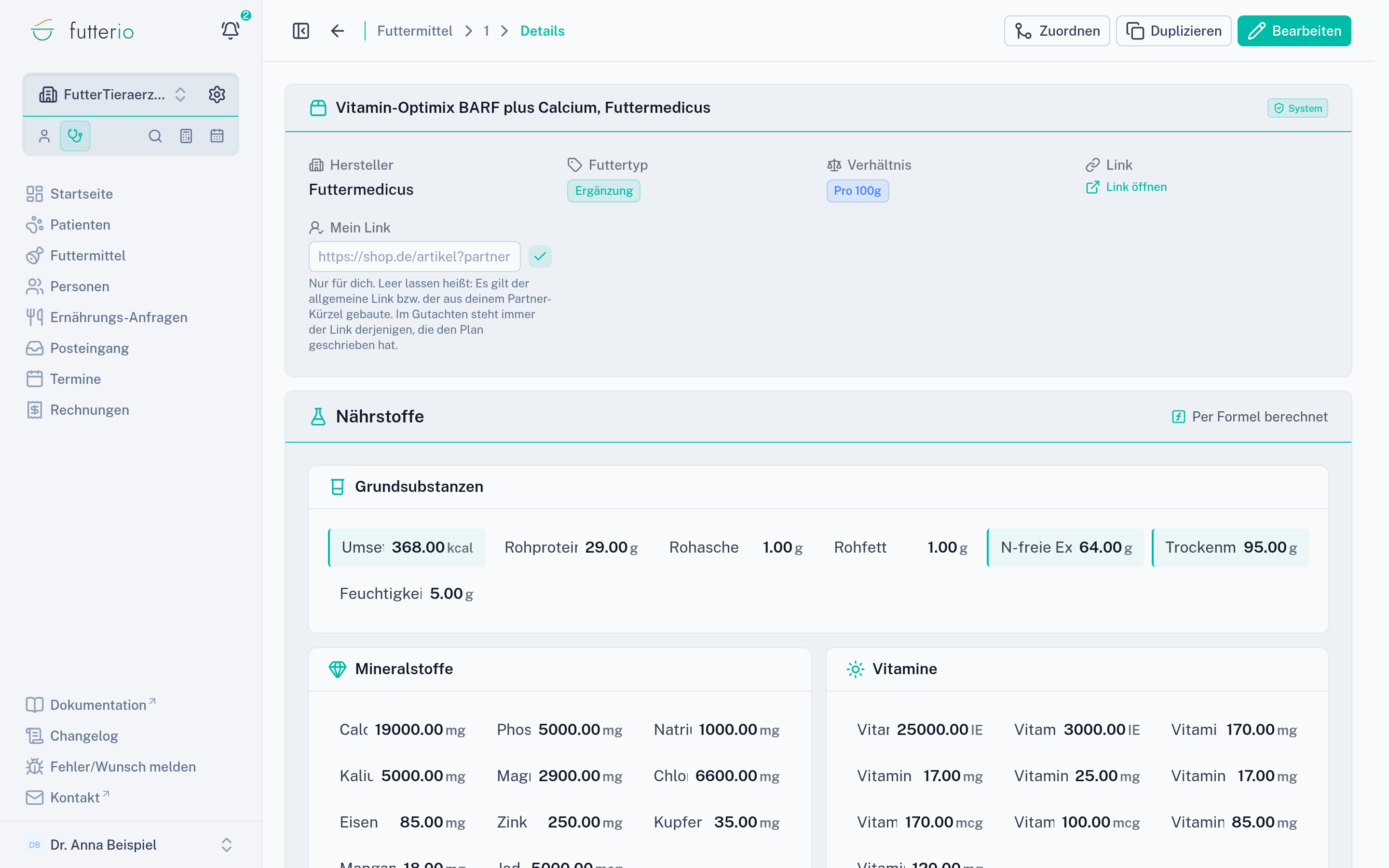Click the feed package icon beside title
1389x868 pixels.
(x=318, y=108)
